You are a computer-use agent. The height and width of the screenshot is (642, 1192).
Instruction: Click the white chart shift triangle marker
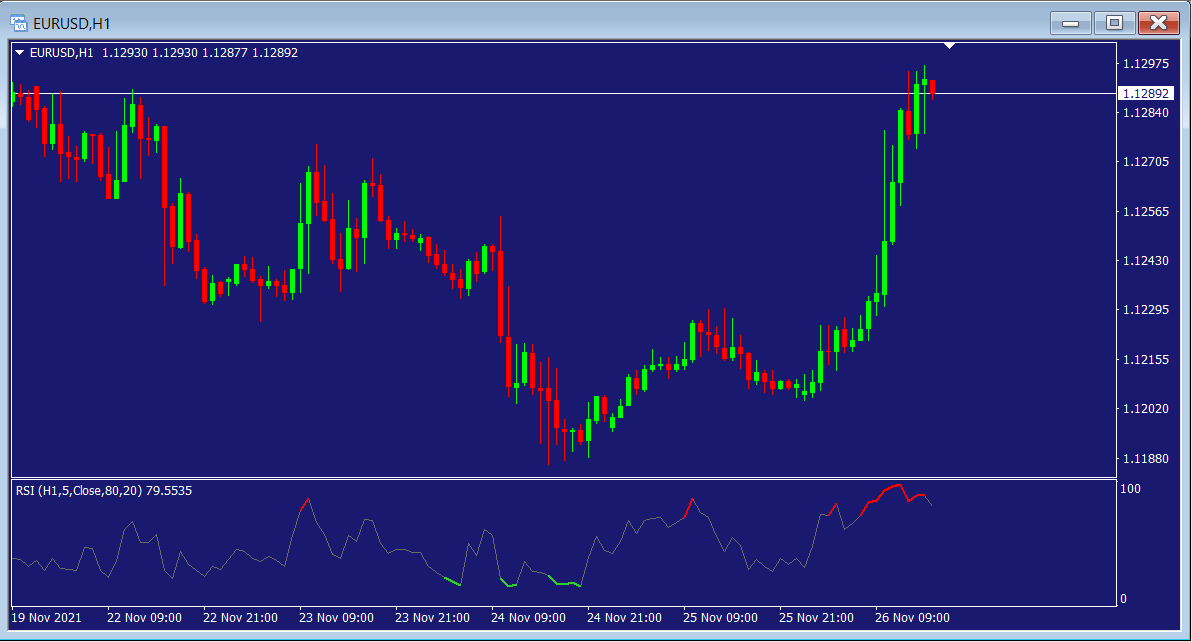point(949,46)
